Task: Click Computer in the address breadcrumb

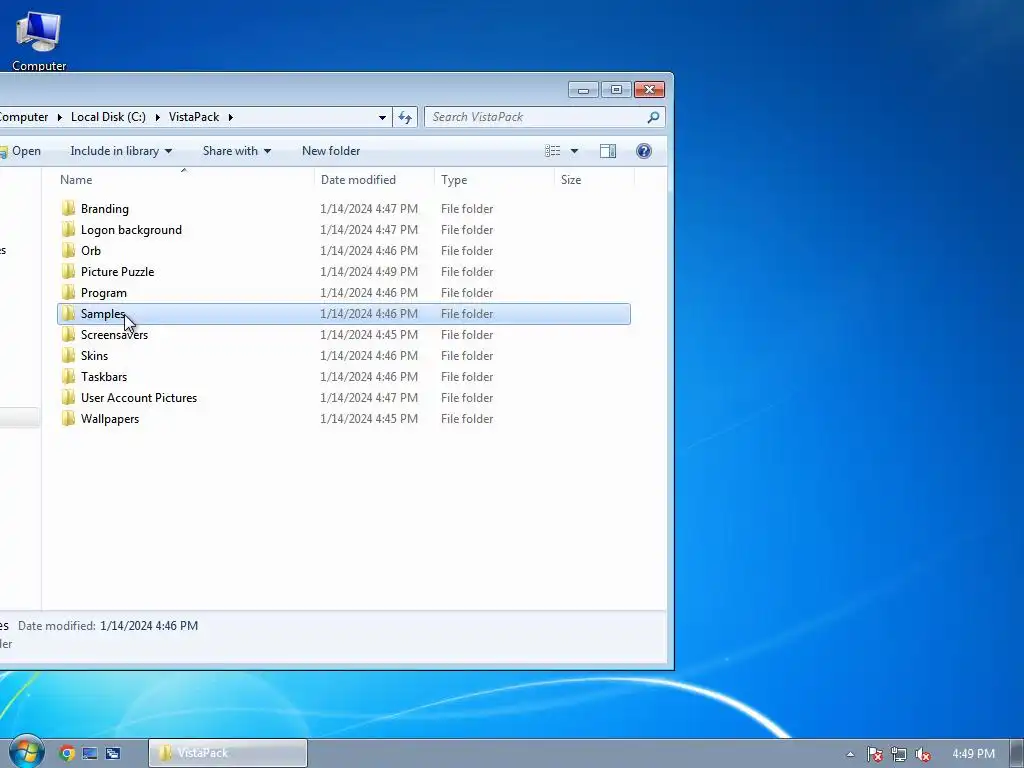Action: coord(24,117)
